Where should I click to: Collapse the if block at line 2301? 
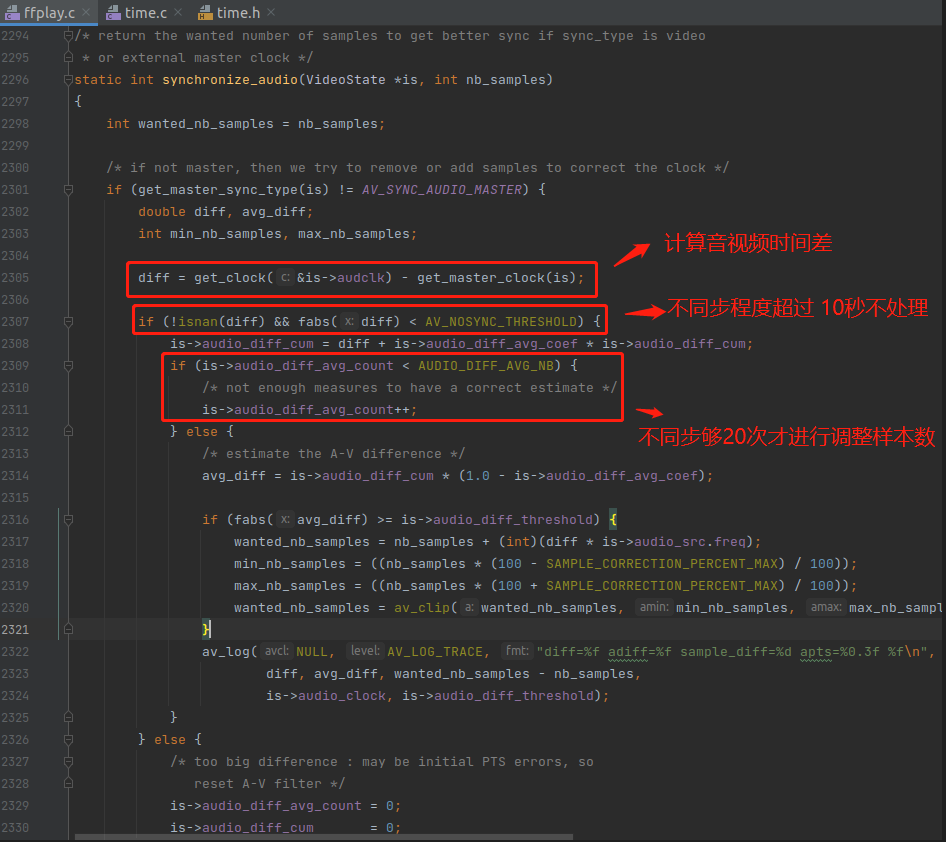click(x=68, y=190)
